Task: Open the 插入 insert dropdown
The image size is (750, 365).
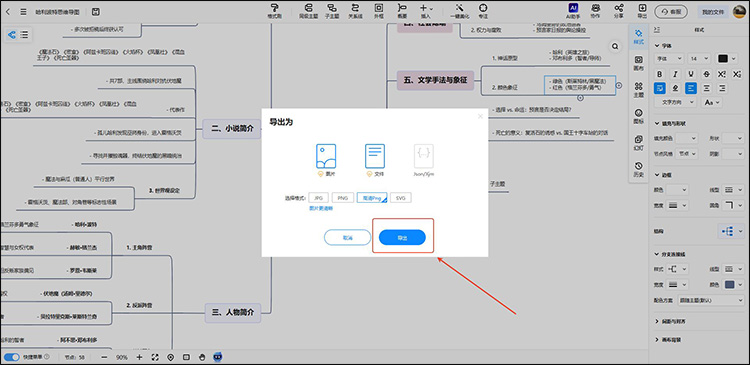Action: pos(426,11)
